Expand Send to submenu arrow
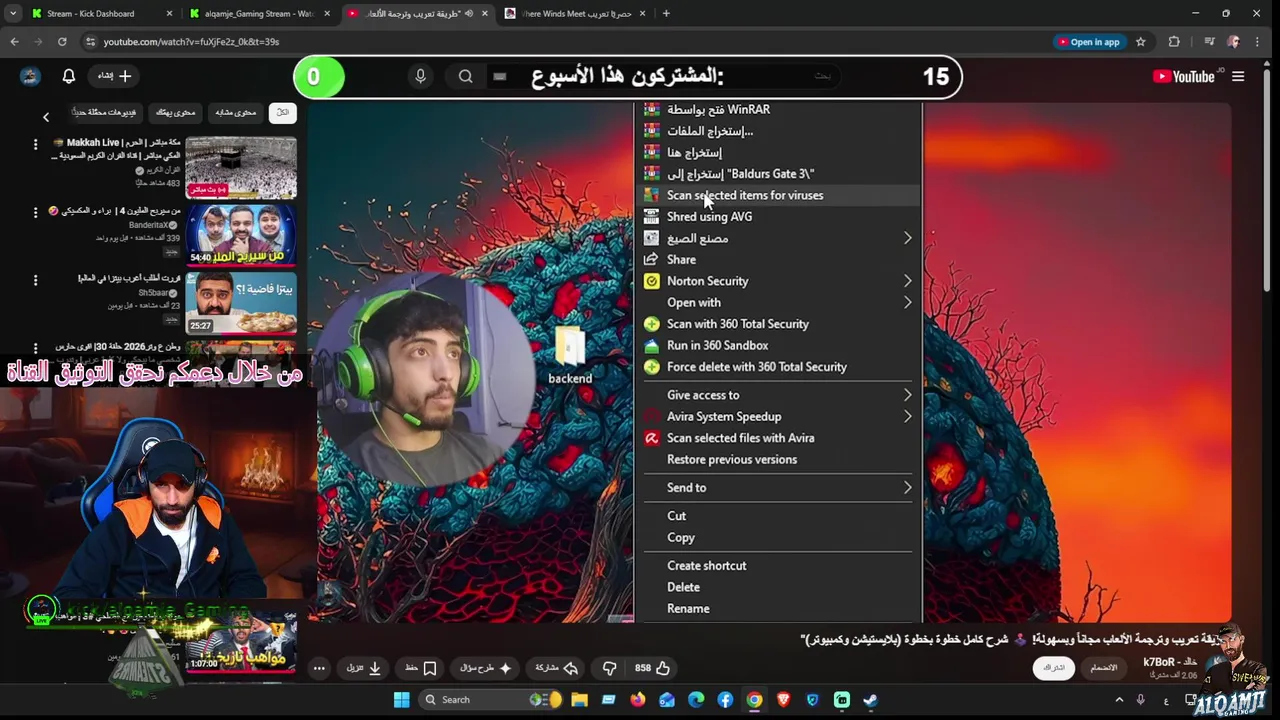 [907, 487]
